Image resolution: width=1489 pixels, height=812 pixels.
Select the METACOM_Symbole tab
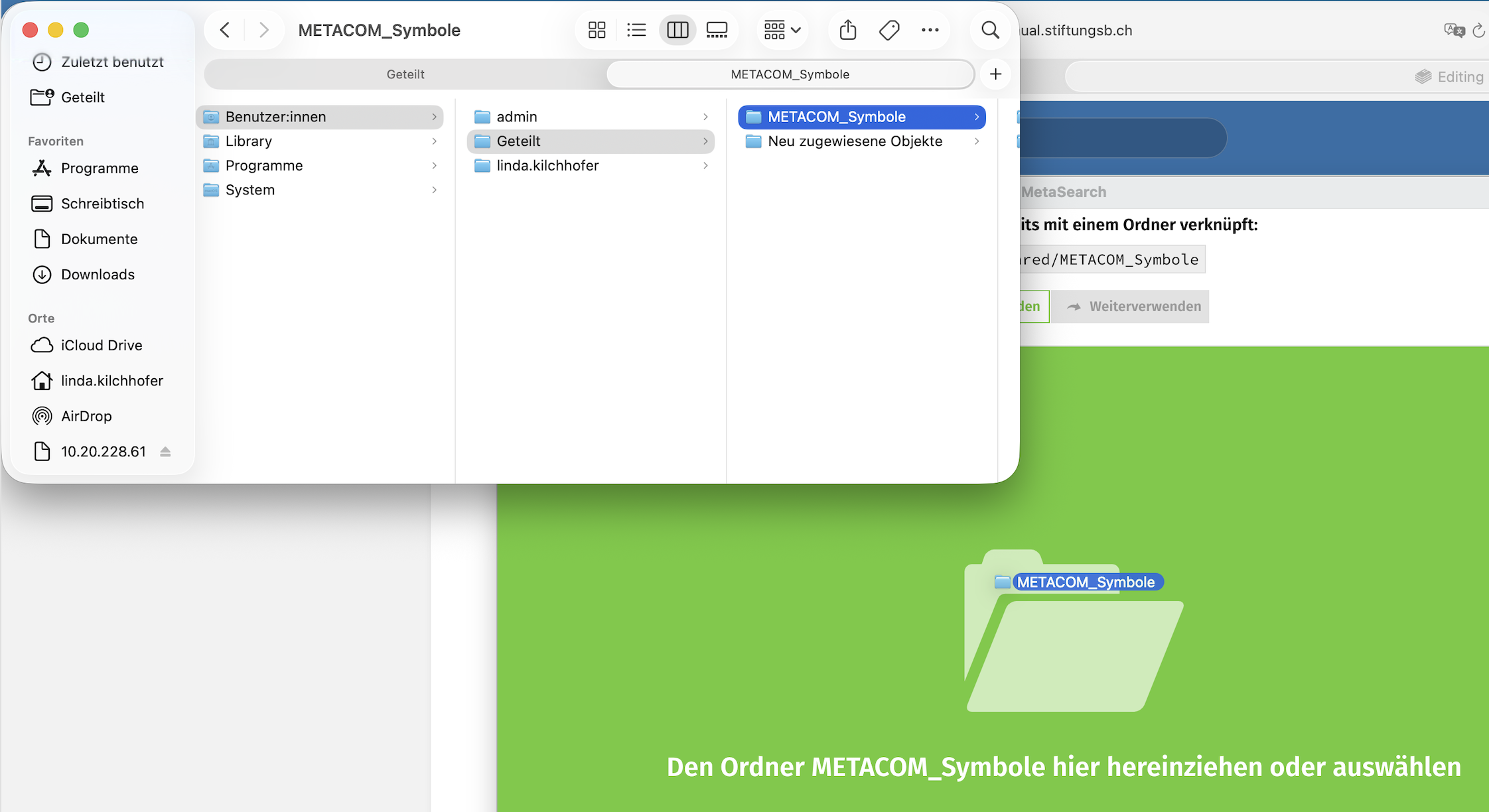pyautogui.click(x=790, y=74)
